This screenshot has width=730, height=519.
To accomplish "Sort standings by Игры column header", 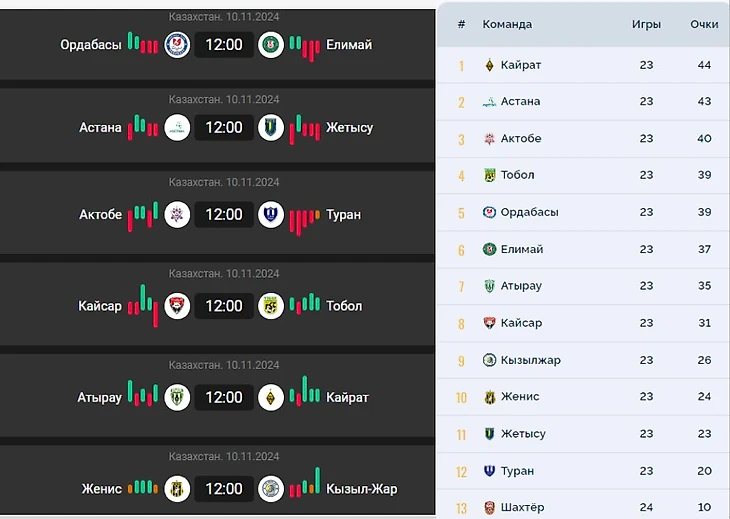I will (646, 24).
